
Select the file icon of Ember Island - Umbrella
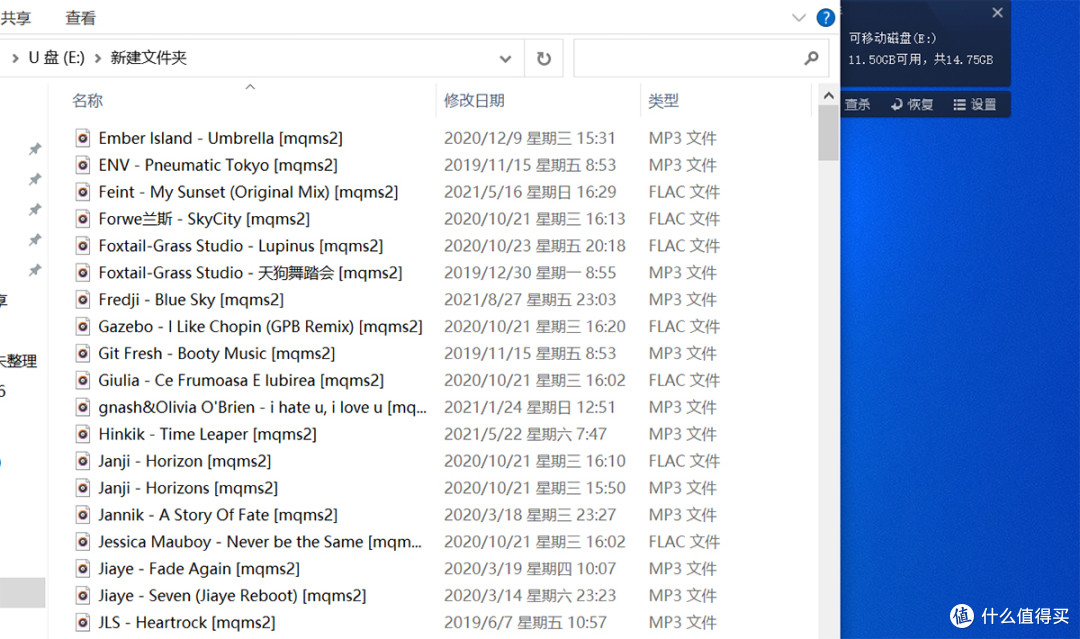click(x=83, y=138)
